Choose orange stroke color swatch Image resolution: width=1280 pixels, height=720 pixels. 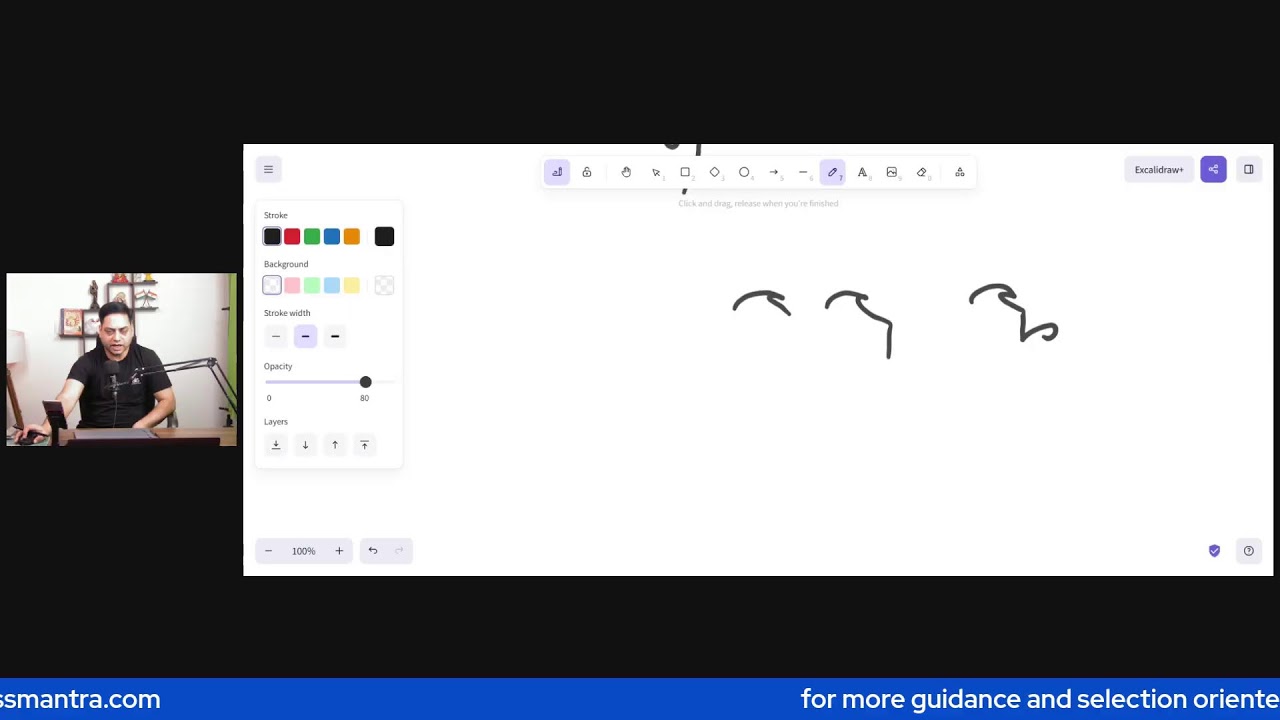352,237
